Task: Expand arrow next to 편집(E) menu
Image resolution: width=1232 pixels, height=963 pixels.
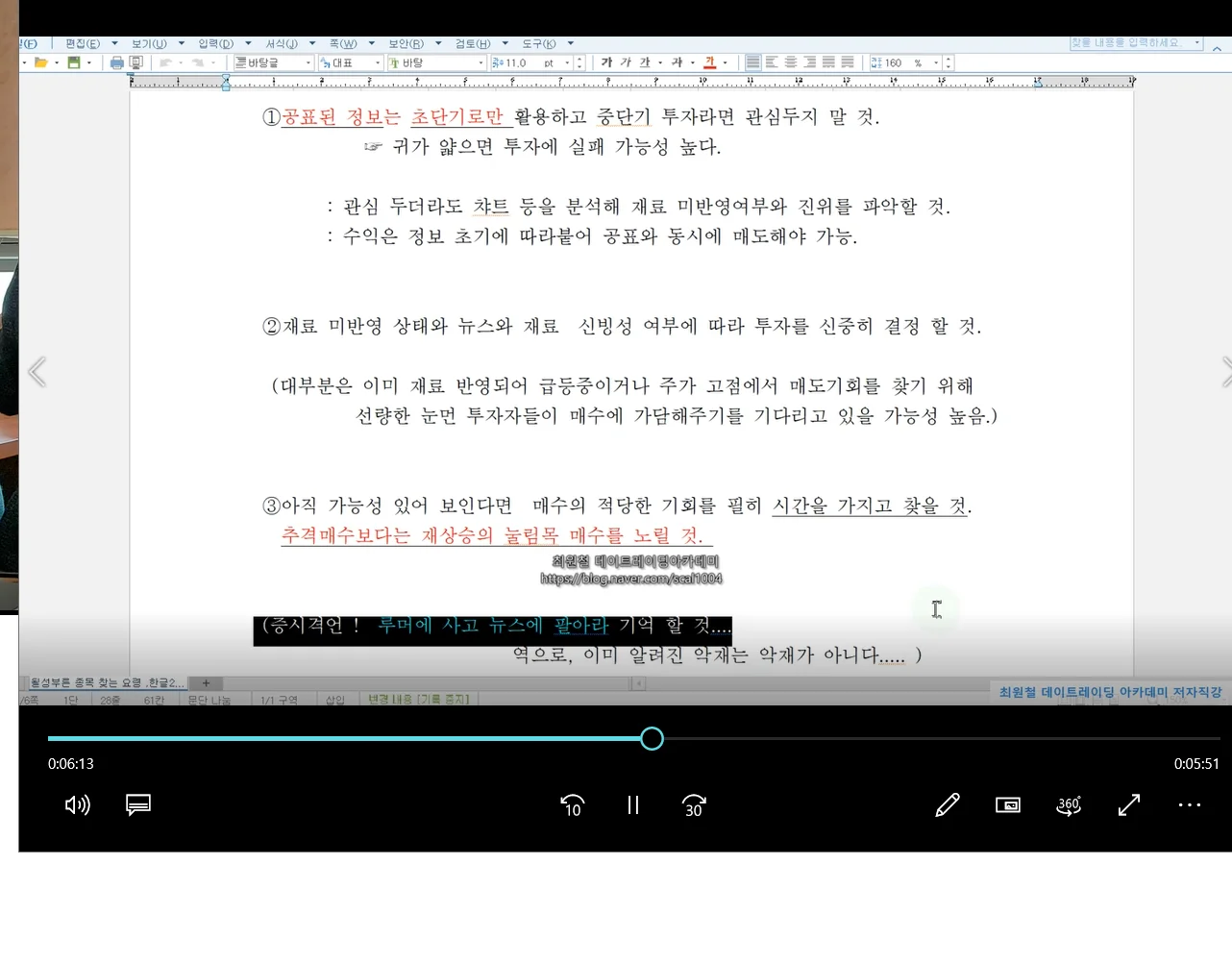Action: click(x=114, y=43)
